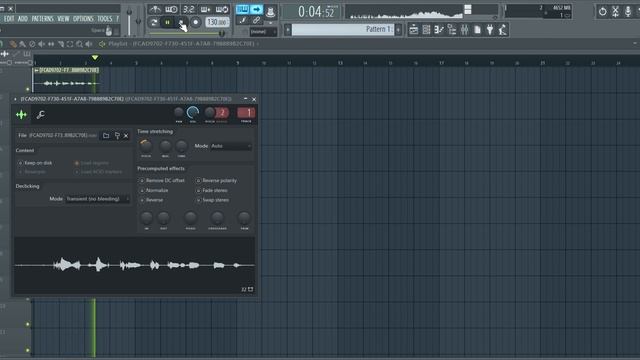Viewport: 640px width, 360px height.
Task: Toggle the metronome icon
Action: tap(155, 9)
